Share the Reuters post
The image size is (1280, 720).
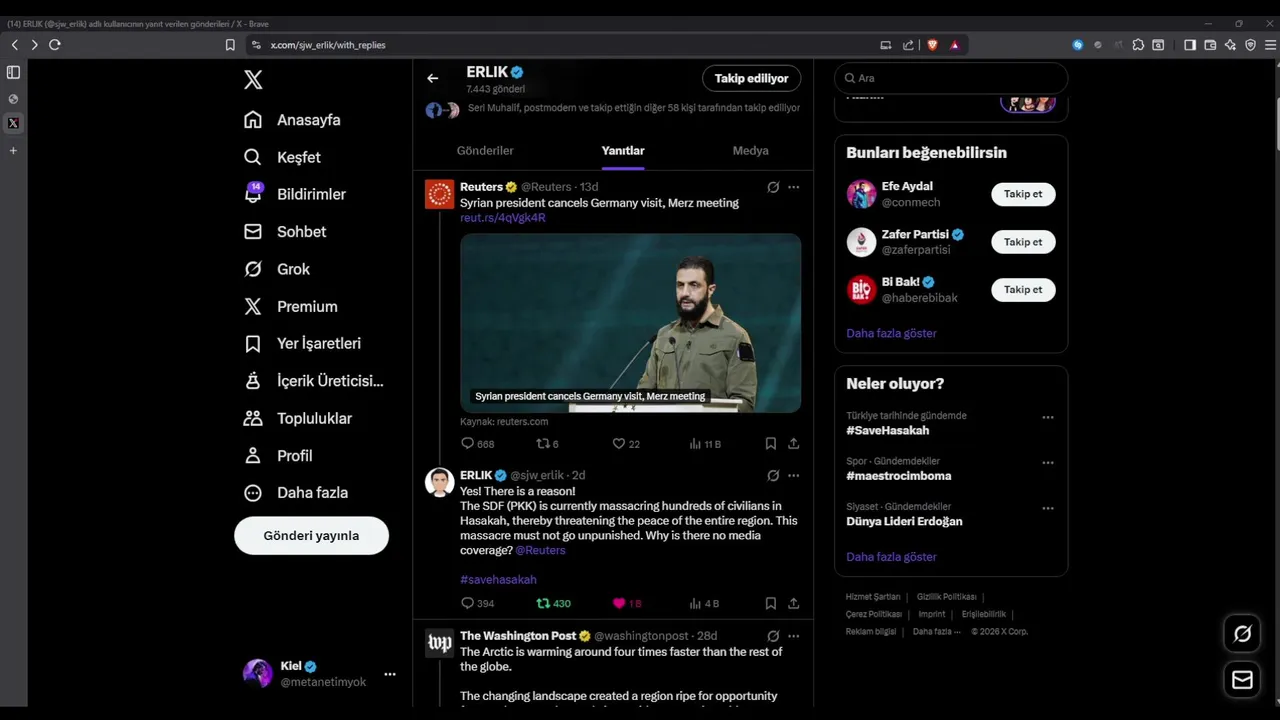pyautogui.click(x=794, y=444)
